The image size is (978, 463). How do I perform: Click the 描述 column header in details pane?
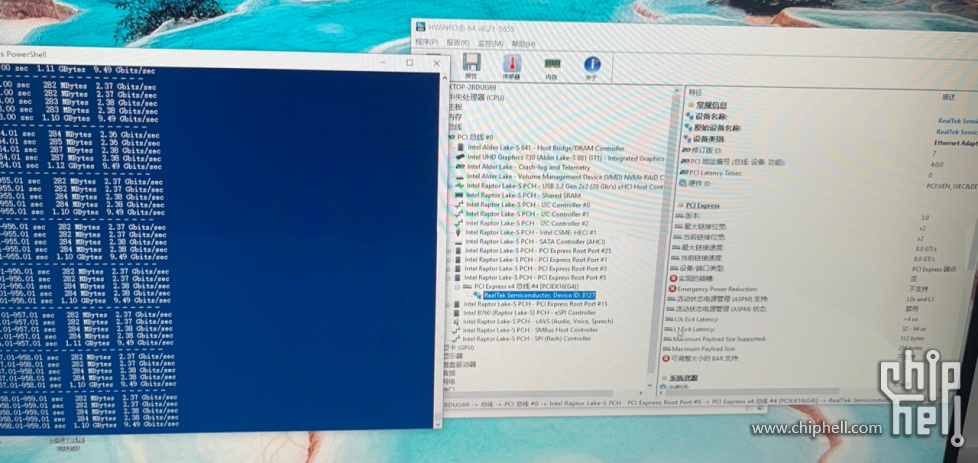(949, 97)
